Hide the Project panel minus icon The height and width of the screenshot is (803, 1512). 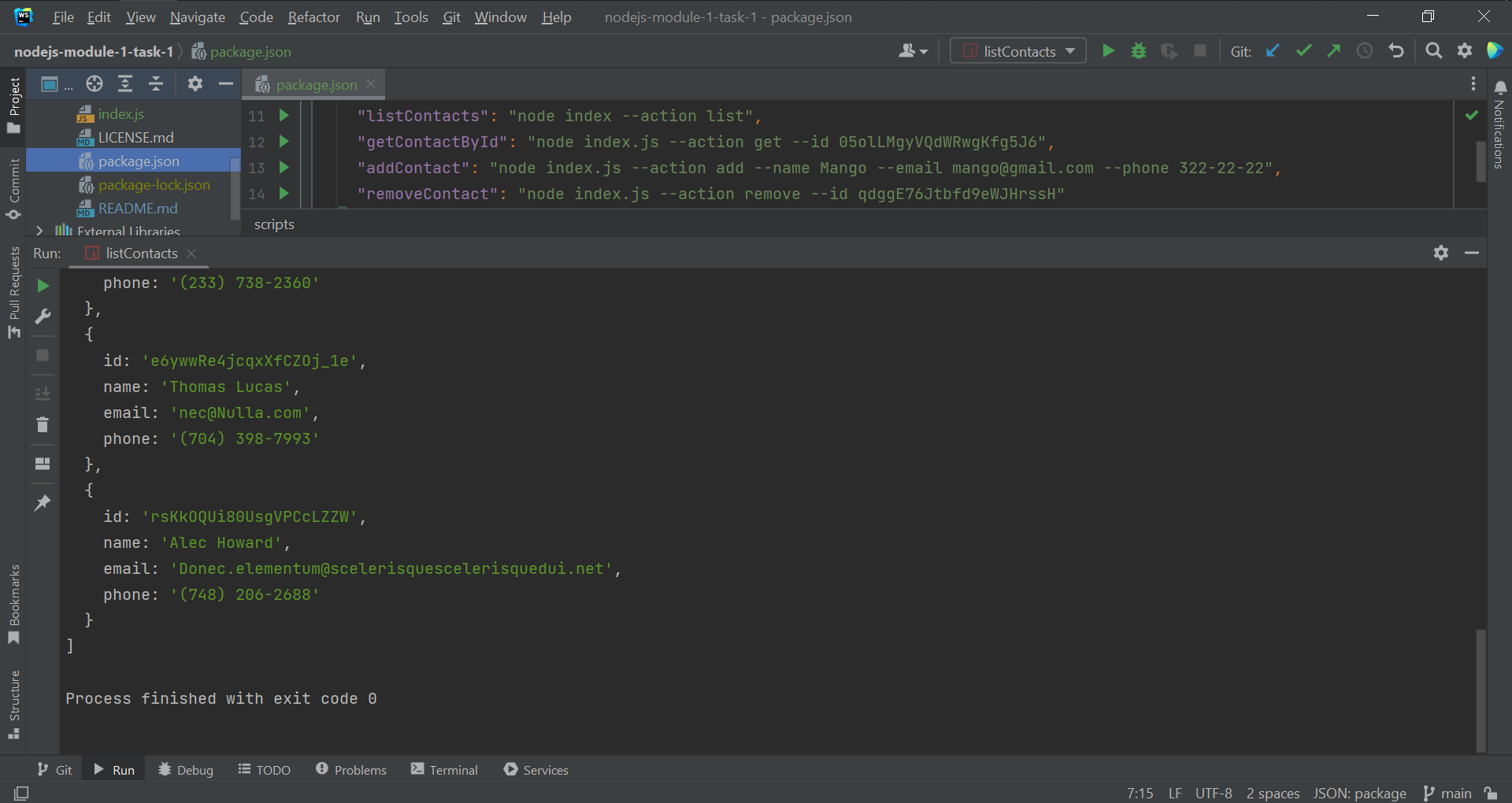click(226, 83)
